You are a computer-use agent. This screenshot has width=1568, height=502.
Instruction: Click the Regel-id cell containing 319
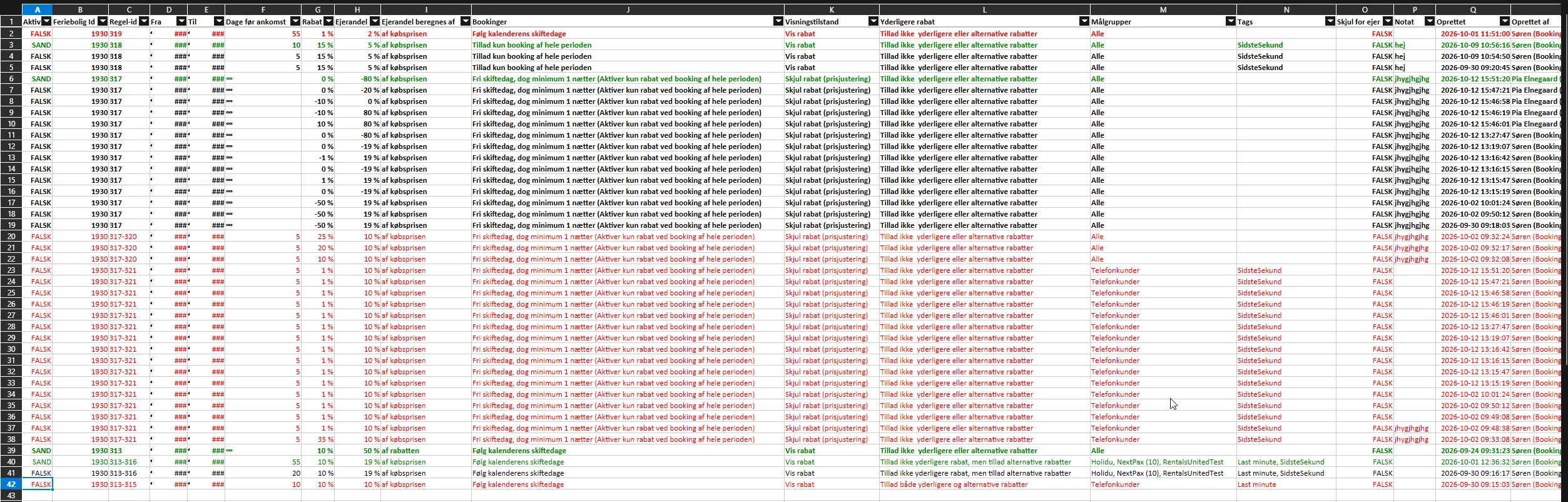click(129, 34)
